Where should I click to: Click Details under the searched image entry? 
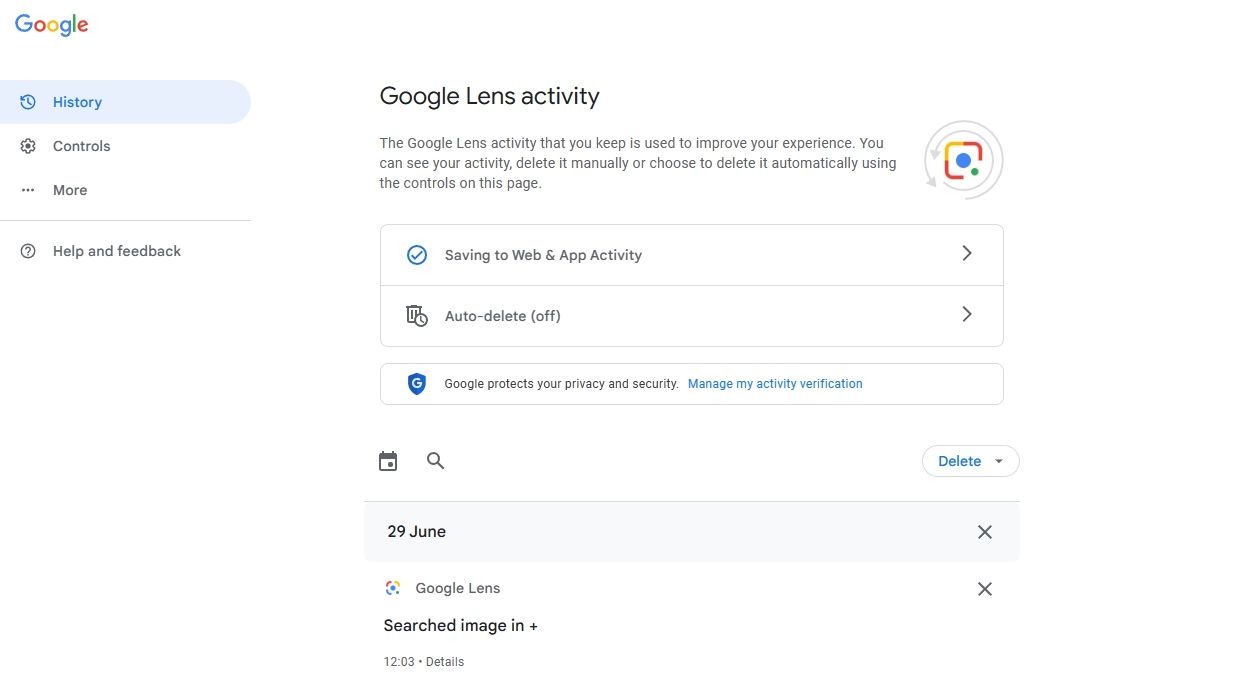pos(444,661)
